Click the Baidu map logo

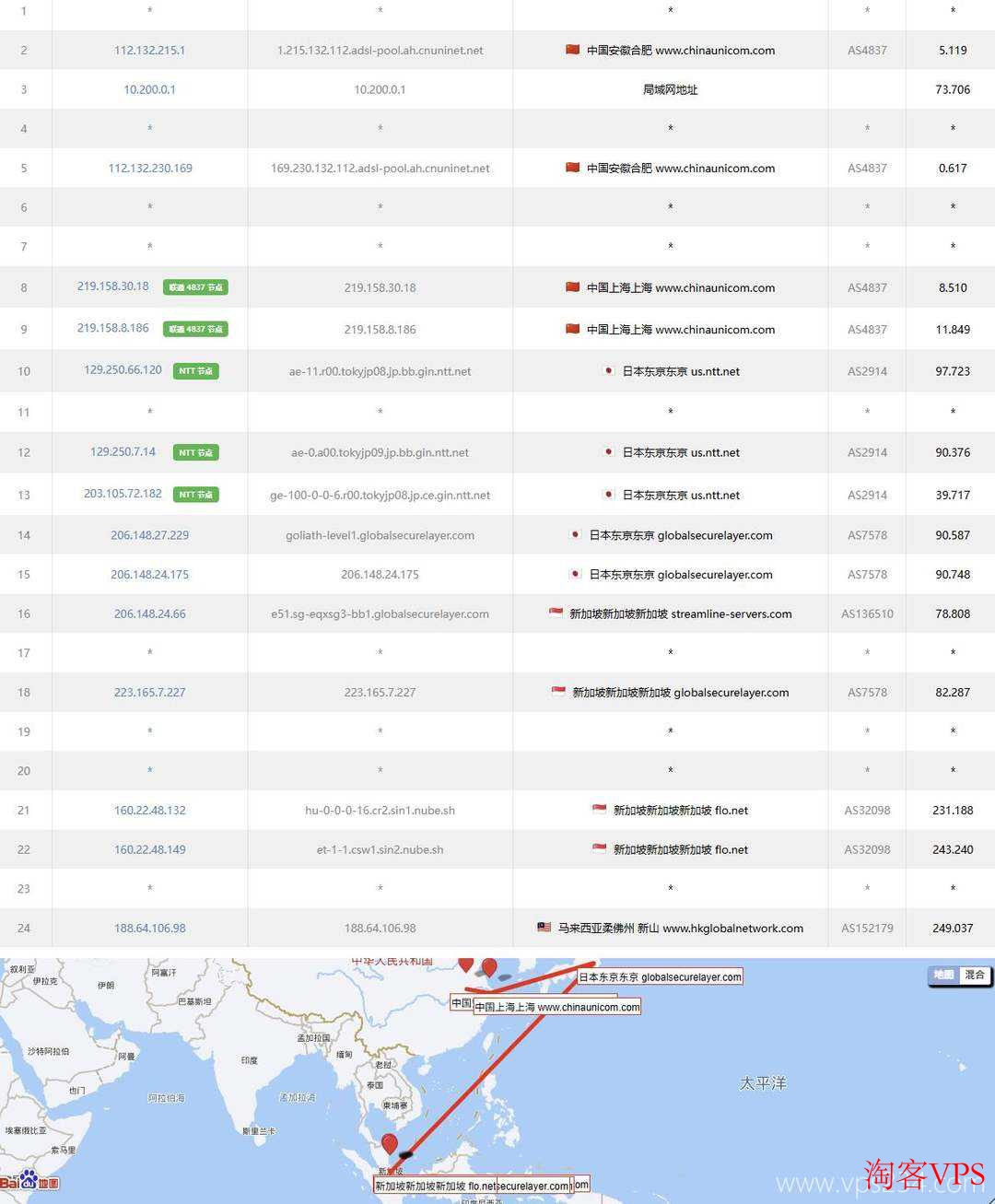(x=29, y=1180)
